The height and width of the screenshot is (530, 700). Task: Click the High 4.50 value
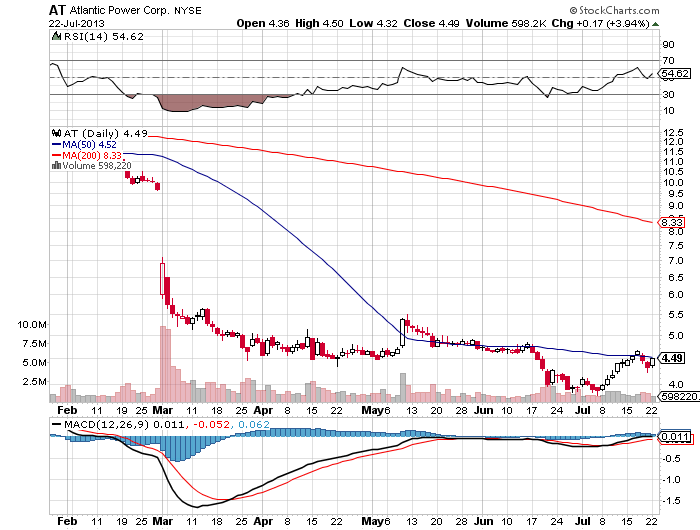(x=319, y=23)
